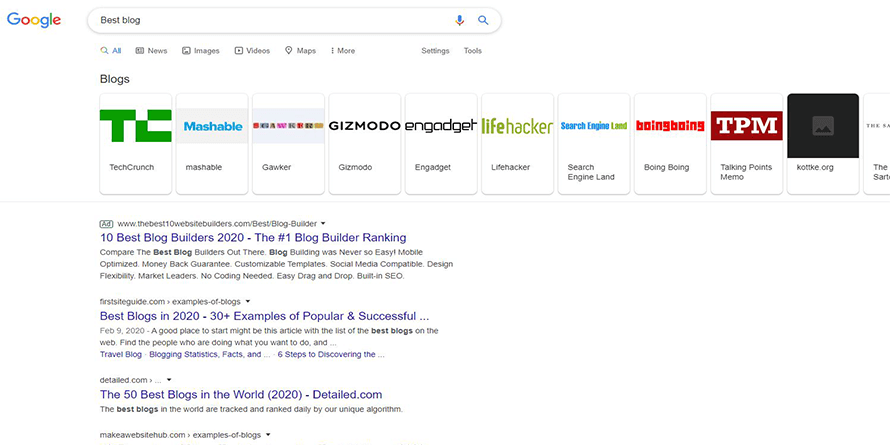Click the blue search magnifier icon

(x=483, y=20)
